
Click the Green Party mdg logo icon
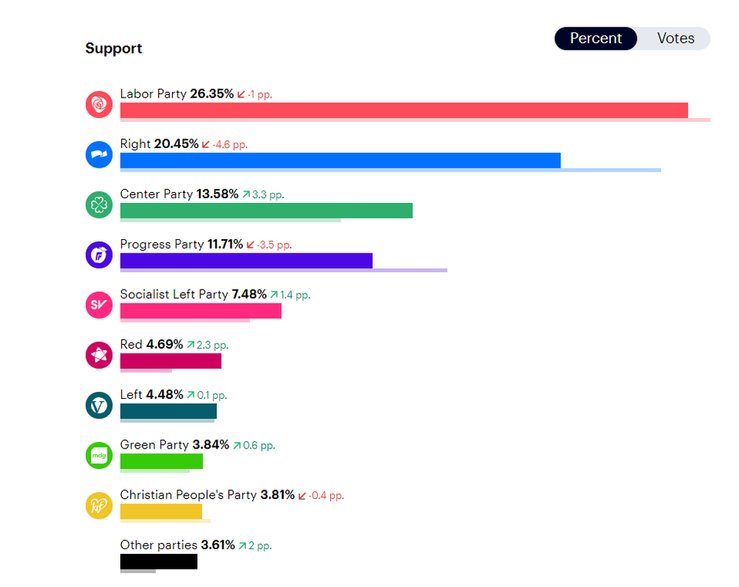[99, 455]
